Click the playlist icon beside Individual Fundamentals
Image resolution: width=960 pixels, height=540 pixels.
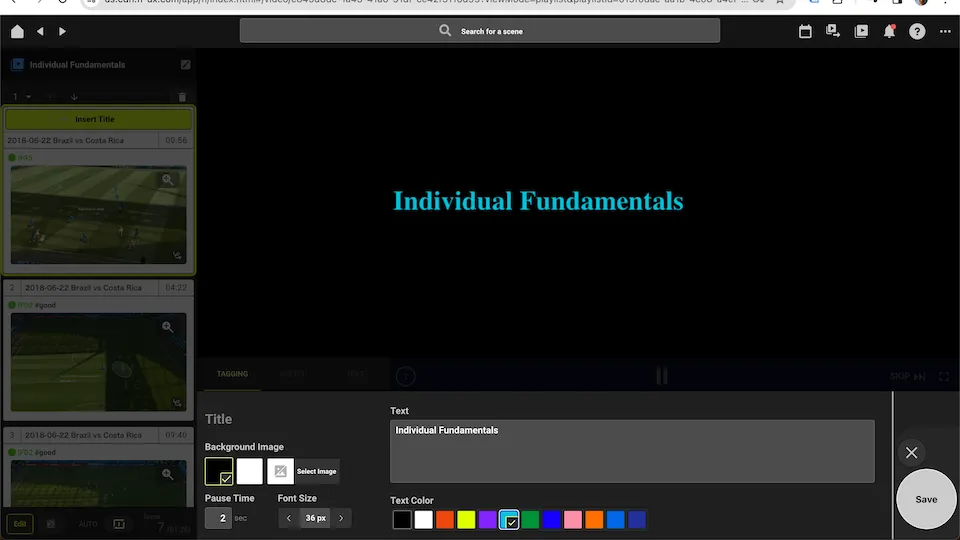17,64
